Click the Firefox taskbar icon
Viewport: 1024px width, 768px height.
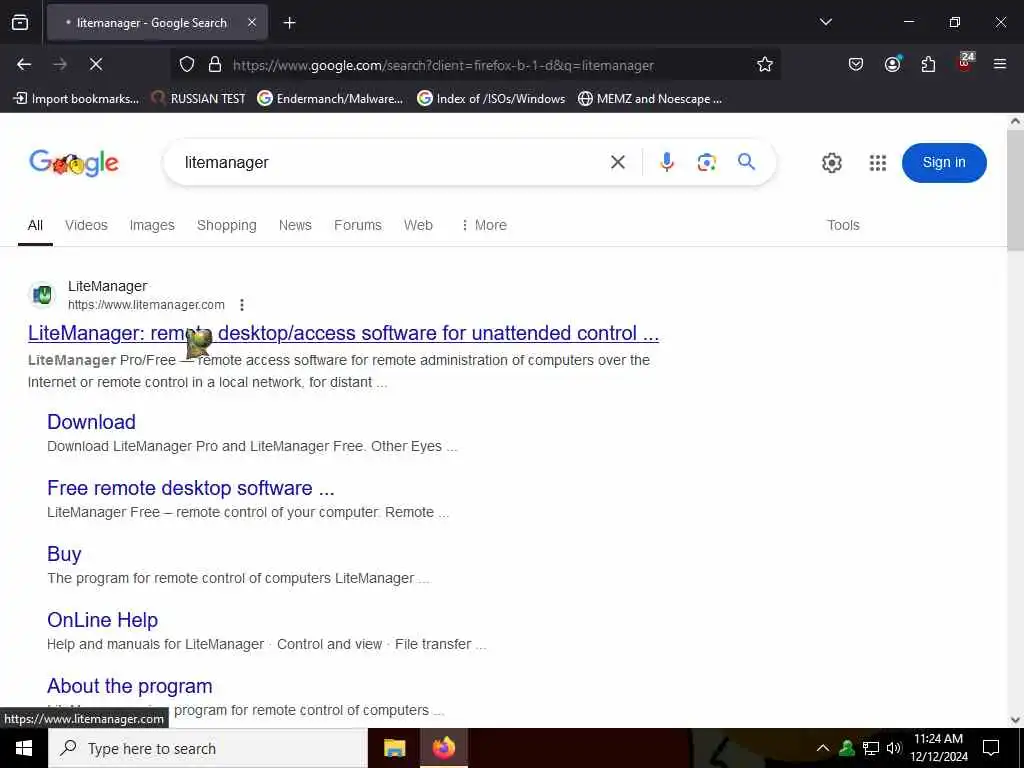click(443, 748)
